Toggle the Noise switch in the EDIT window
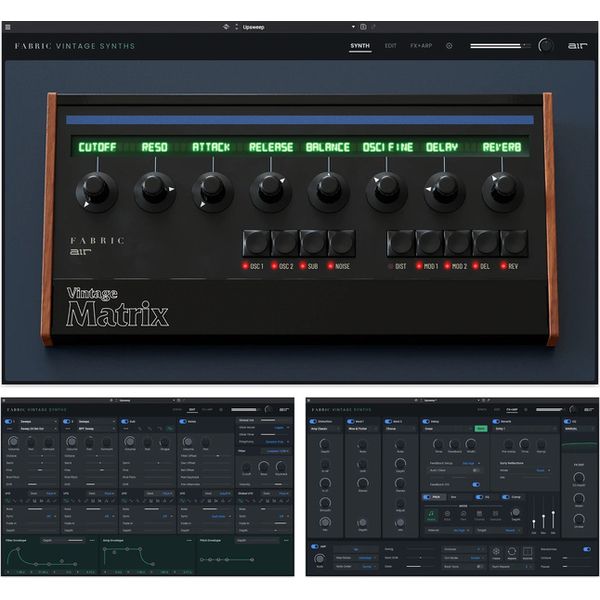The height and width of the screenshot is (600, 600). [x=183, y=422]
